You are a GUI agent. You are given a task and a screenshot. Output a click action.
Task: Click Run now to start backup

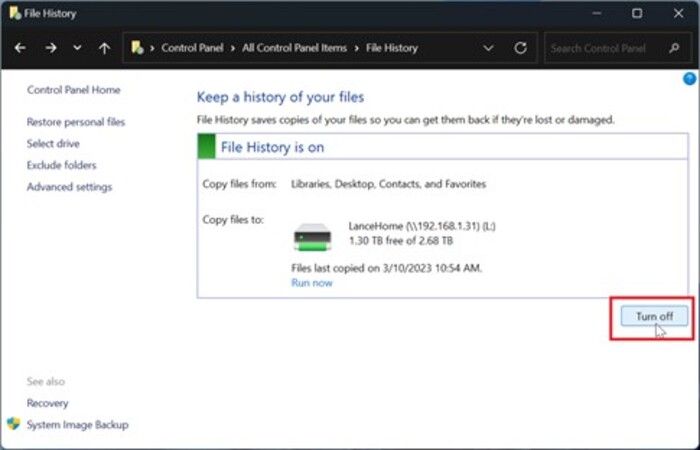[x=312, y=283]
